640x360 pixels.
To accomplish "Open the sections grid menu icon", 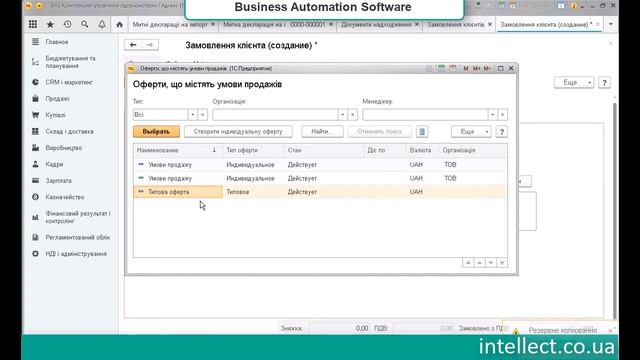I will coord(33,24).
